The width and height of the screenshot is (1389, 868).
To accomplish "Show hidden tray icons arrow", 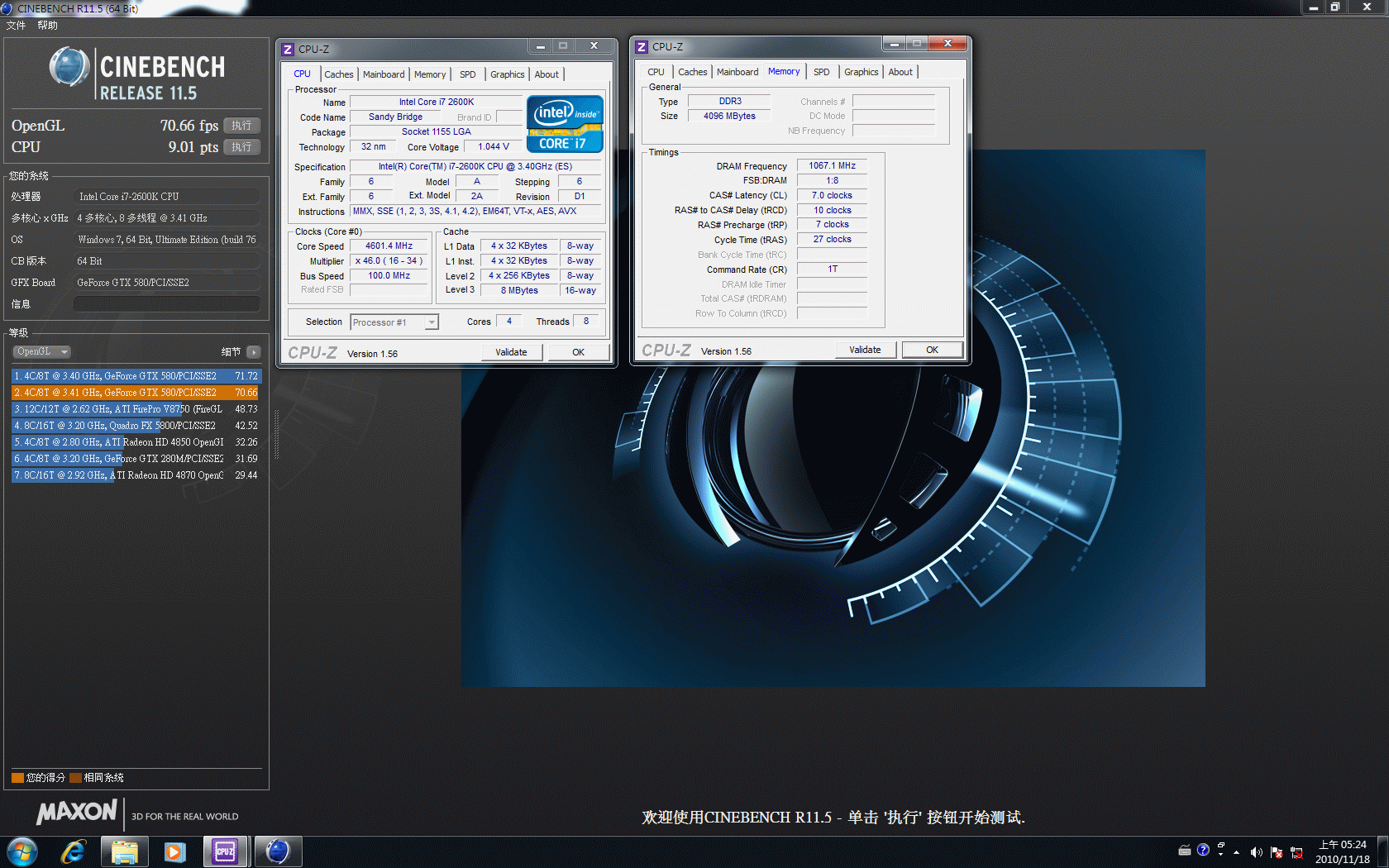I will (1237, 852).
